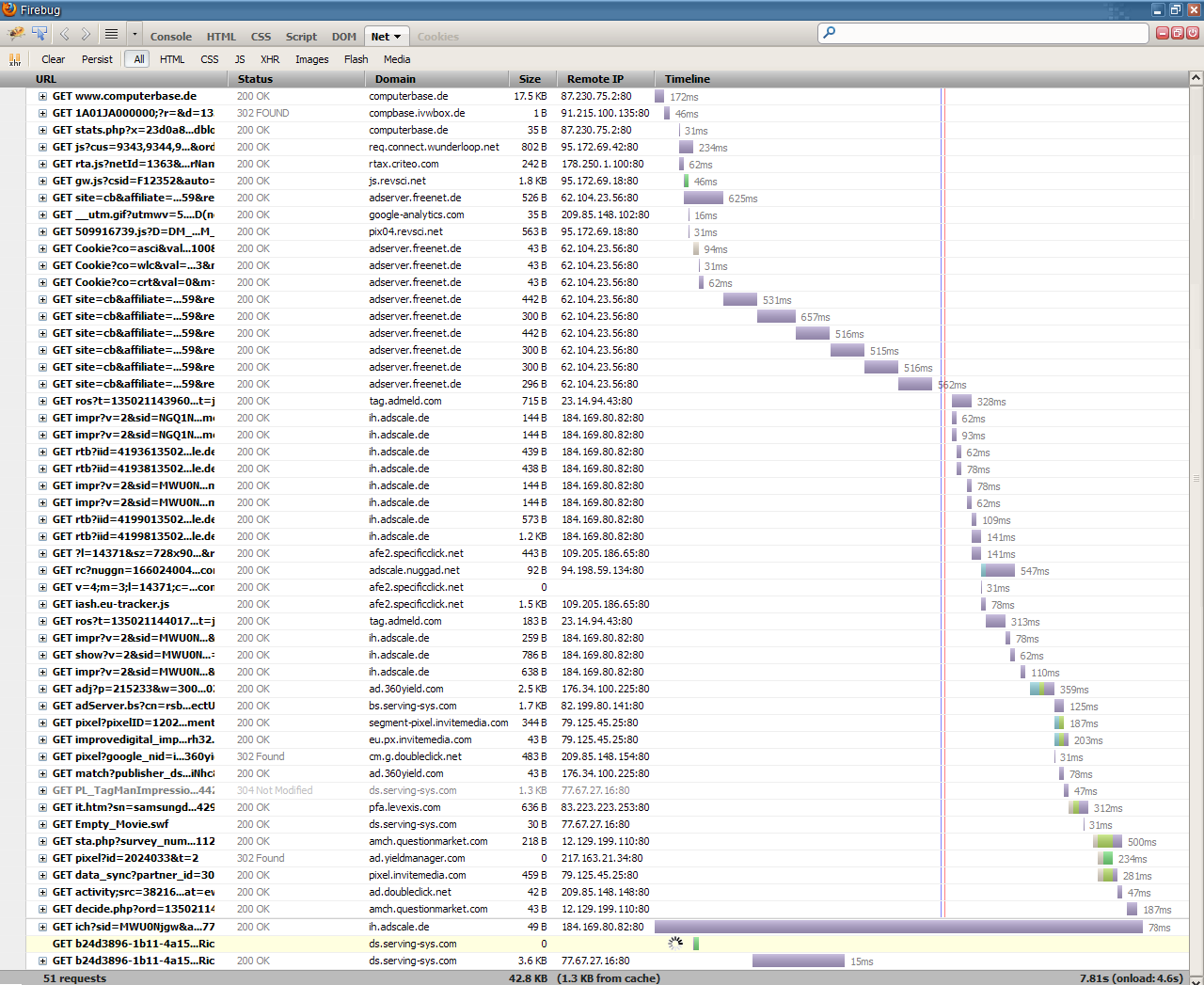The height and width of the screenshot is (985, 1204).
Task: Filter requests by Media
Action: [x=397, y=59]
